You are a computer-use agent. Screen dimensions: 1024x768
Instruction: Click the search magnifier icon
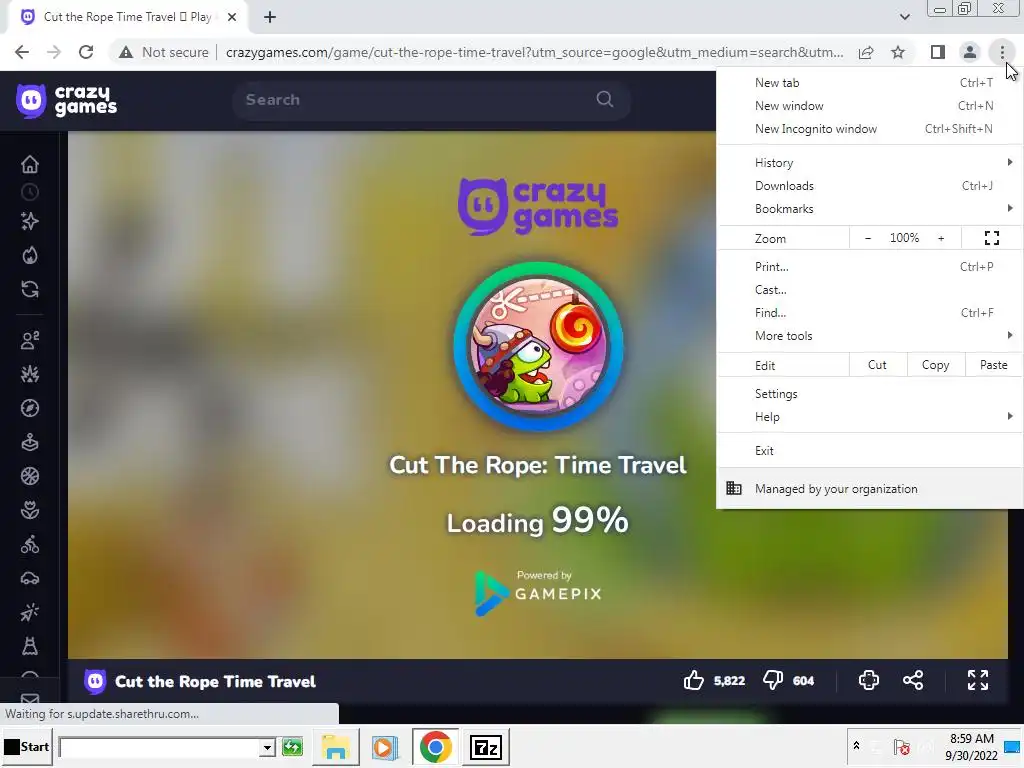605,99
